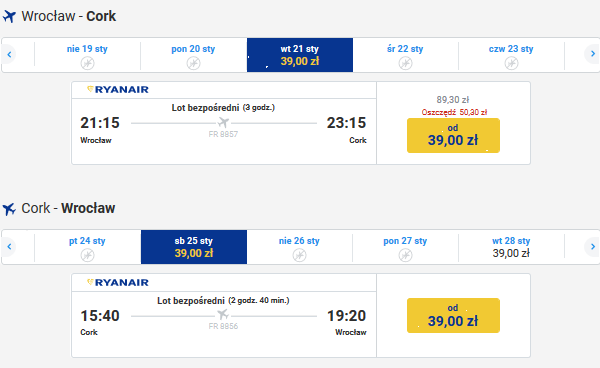Image resolution: width=600 pixels, height=368 pixels.
Task: Choose wt 28 sty return date for 39,00 zł
Action: 511,247
